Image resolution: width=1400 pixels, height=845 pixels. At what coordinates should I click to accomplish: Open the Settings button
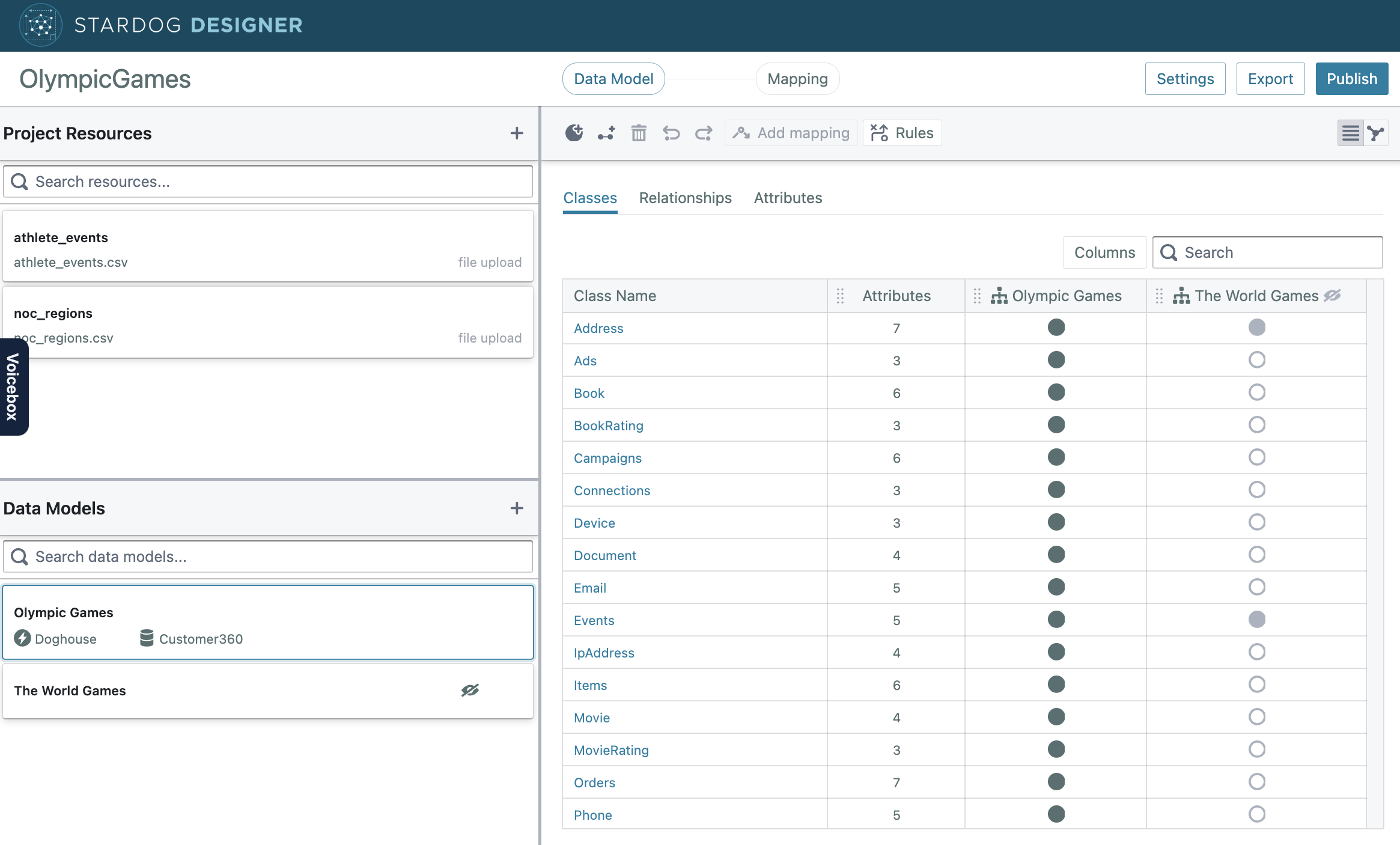click(x=1185, y=79)
